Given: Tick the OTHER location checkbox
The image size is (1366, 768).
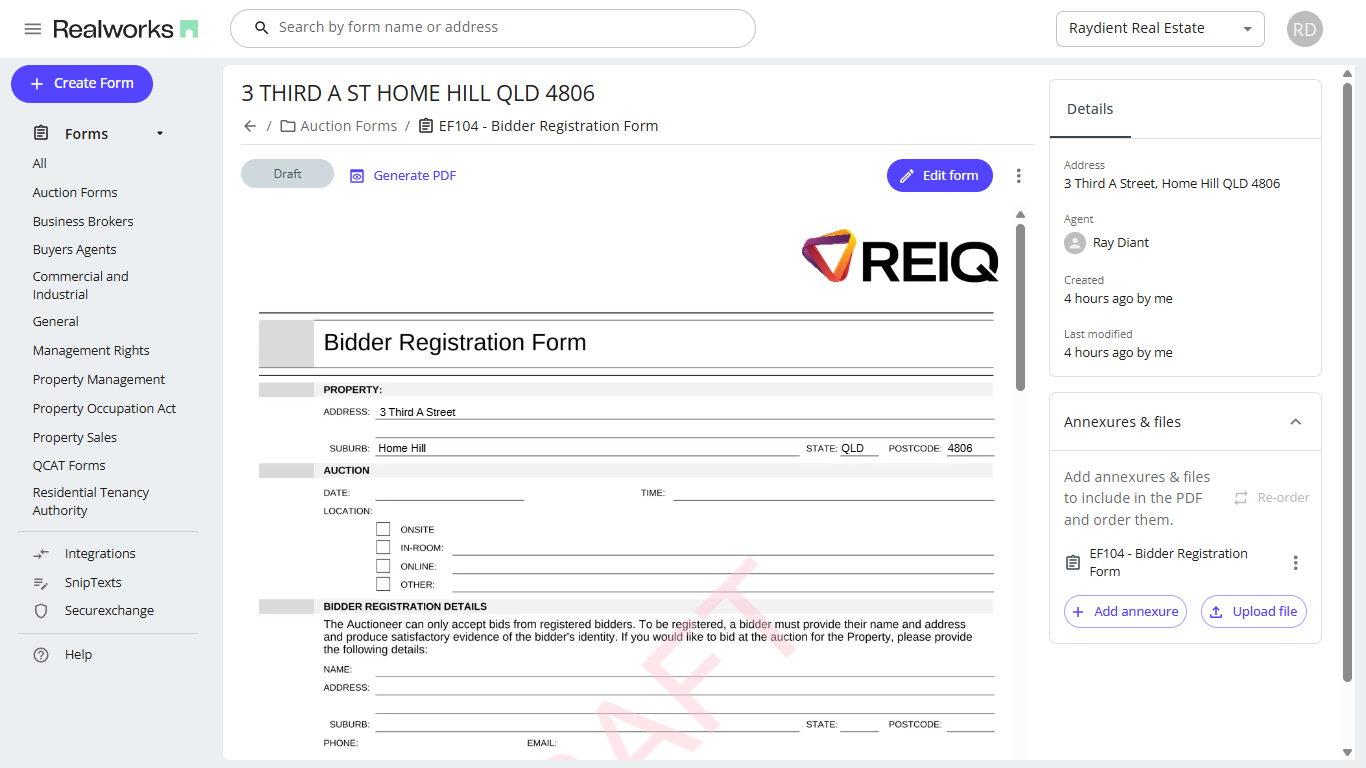Looking at the screenshot, I should 383,584.
